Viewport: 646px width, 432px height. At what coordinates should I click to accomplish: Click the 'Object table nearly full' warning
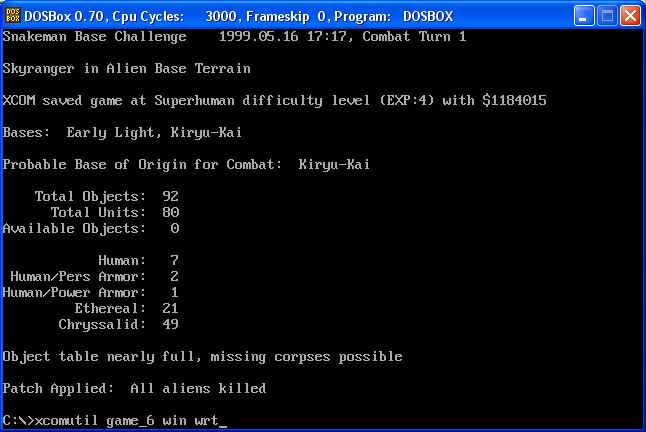202,357
